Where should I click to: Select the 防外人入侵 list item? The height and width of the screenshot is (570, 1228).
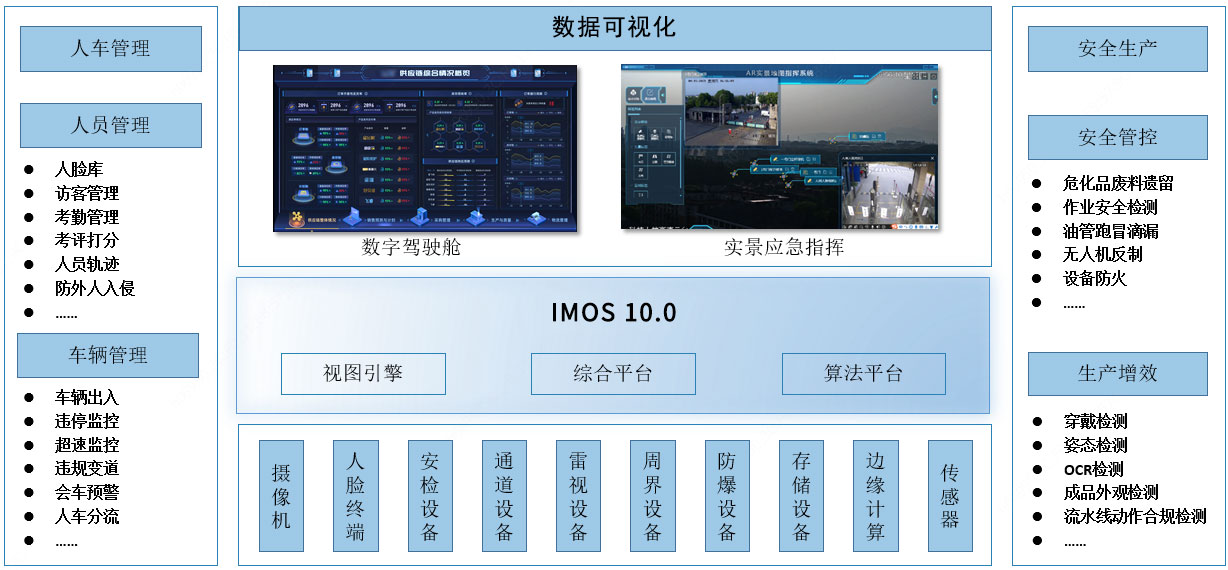click(x=95, y=289)
